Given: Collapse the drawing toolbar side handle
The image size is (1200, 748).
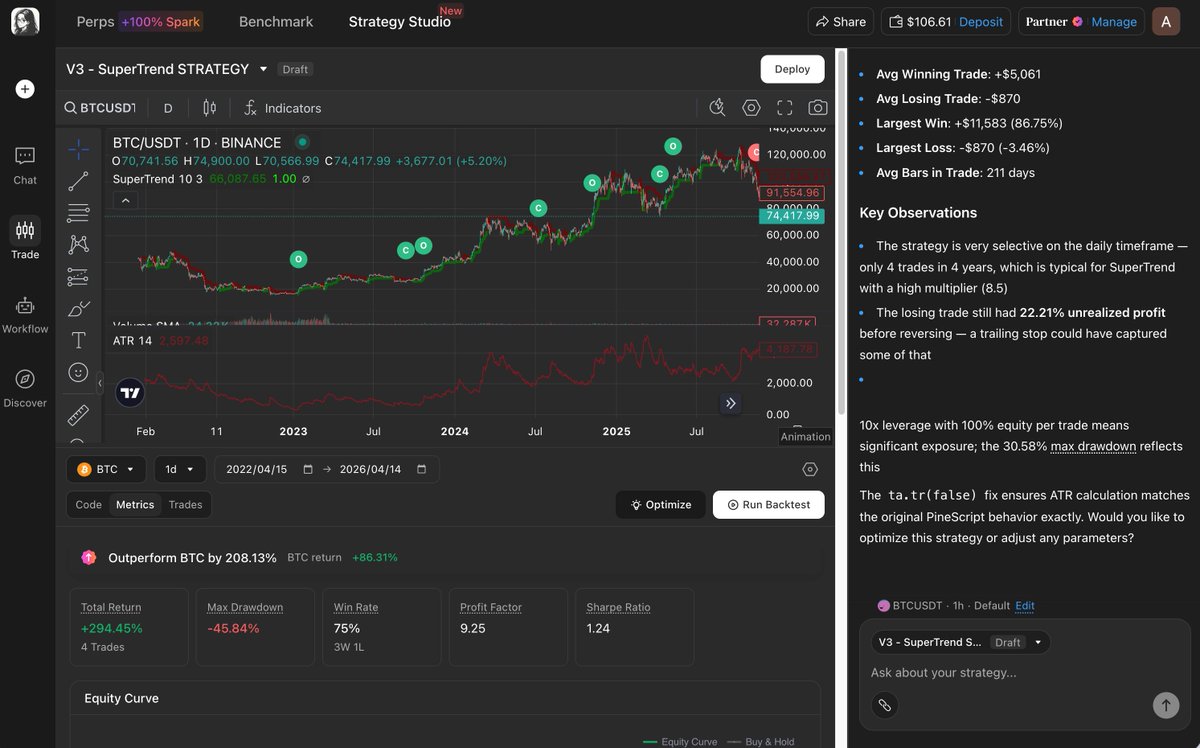Looking at the screenshot, I should point(100,383).
